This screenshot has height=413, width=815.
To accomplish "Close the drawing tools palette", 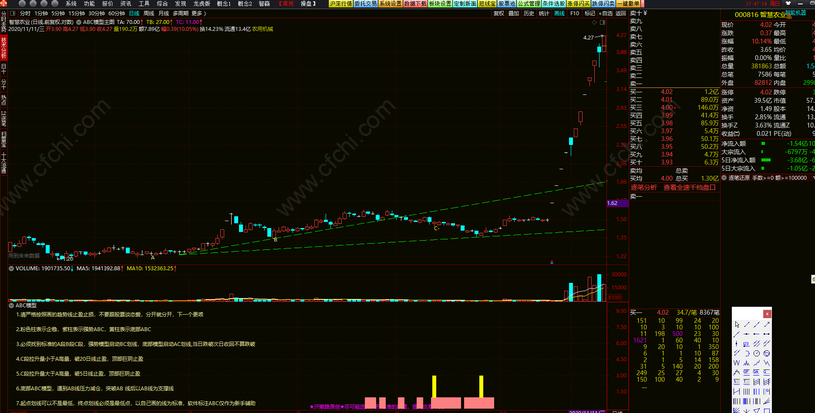I will tap(767, 314).
